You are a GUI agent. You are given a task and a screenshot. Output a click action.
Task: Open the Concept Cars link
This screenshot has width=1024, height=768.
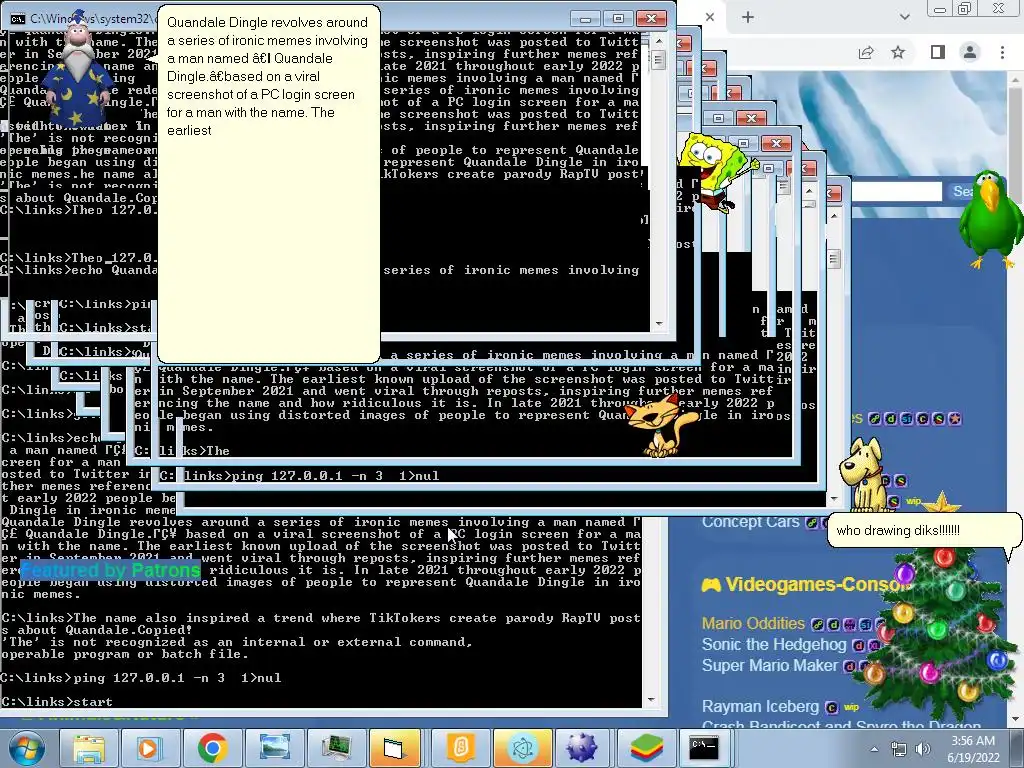click(750, 522)
